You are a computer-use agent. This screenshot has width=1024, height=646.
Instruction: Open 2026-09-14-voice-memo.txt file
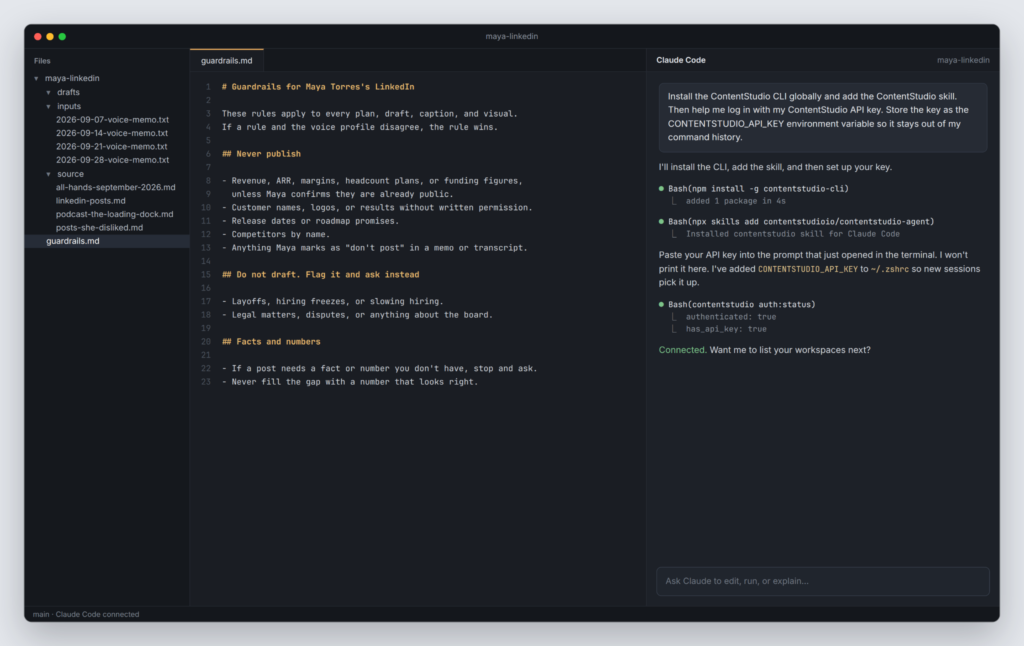point(112,133)
